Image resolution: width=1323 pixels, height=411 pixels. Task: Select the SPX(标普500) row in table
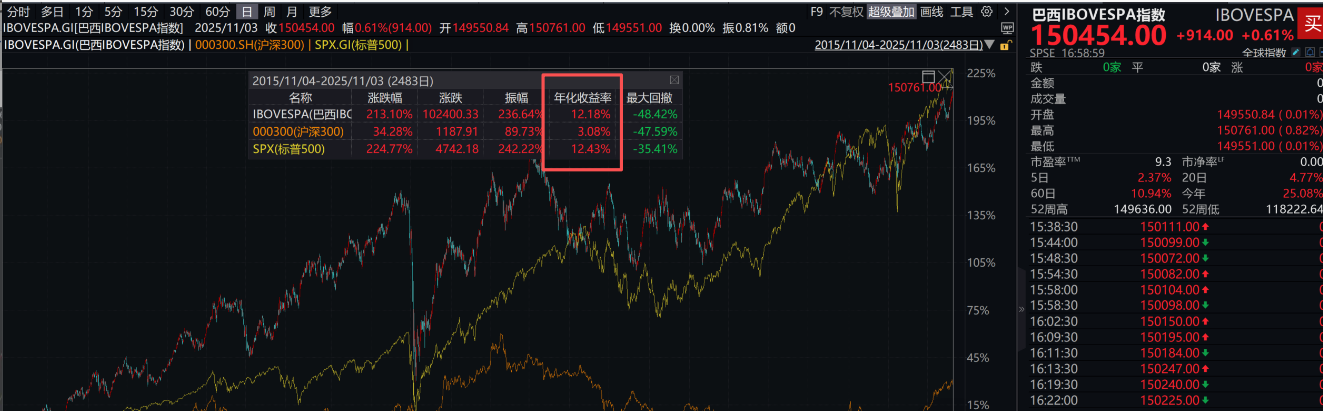tap(465, 148)
